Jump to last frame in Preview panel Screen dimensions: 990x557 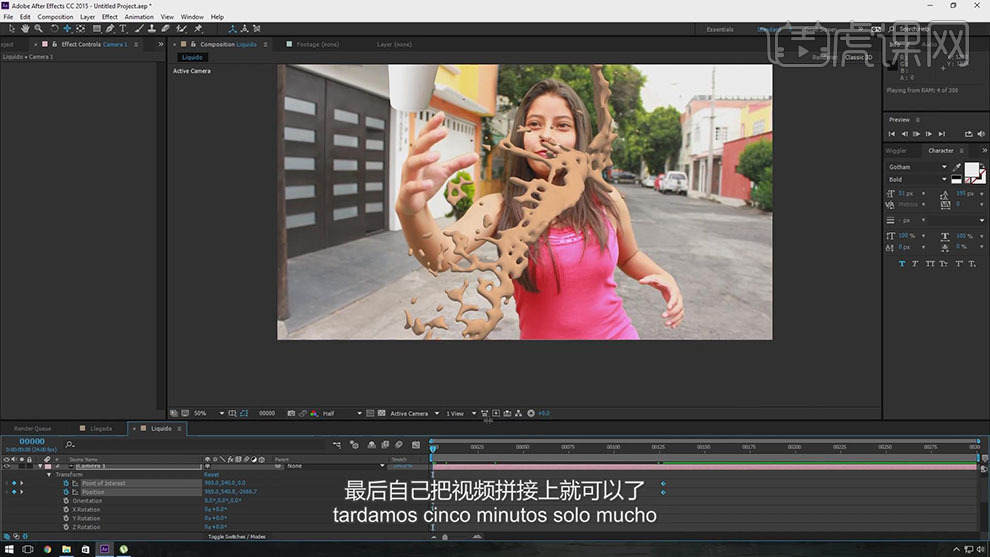pos(941,134)
